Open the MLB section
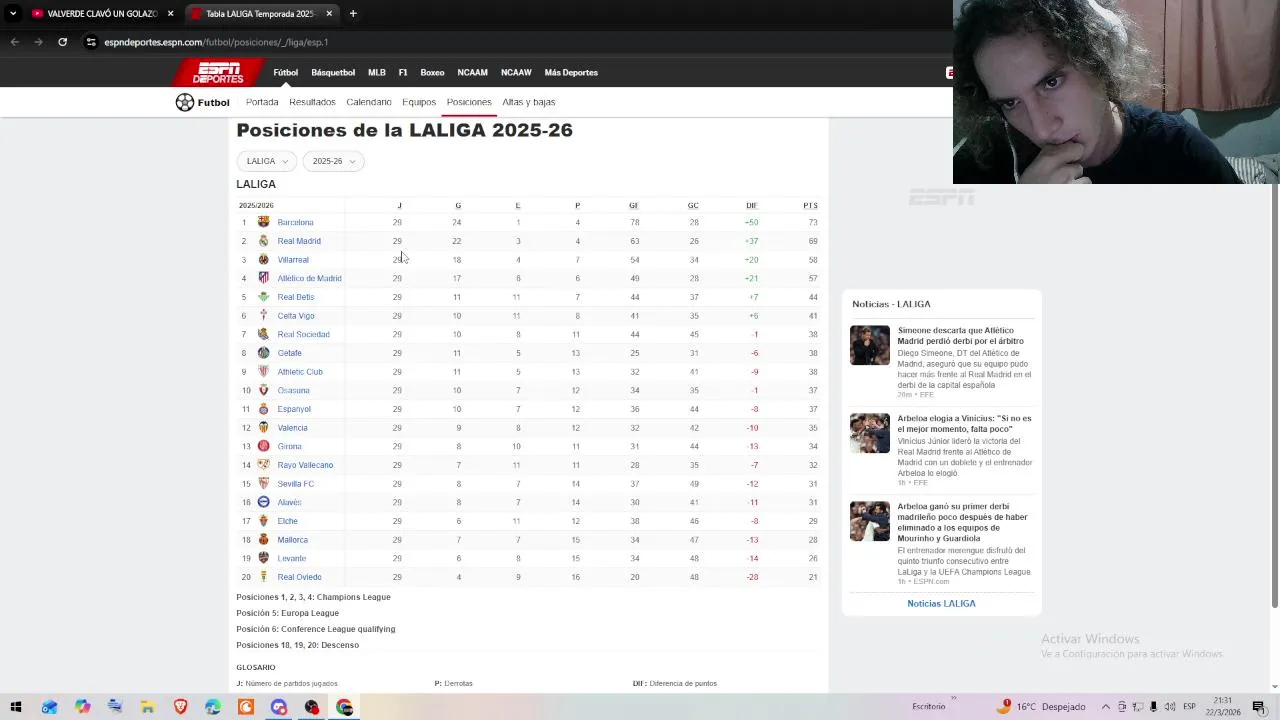 pyautogui.click(x=377, y=72)
